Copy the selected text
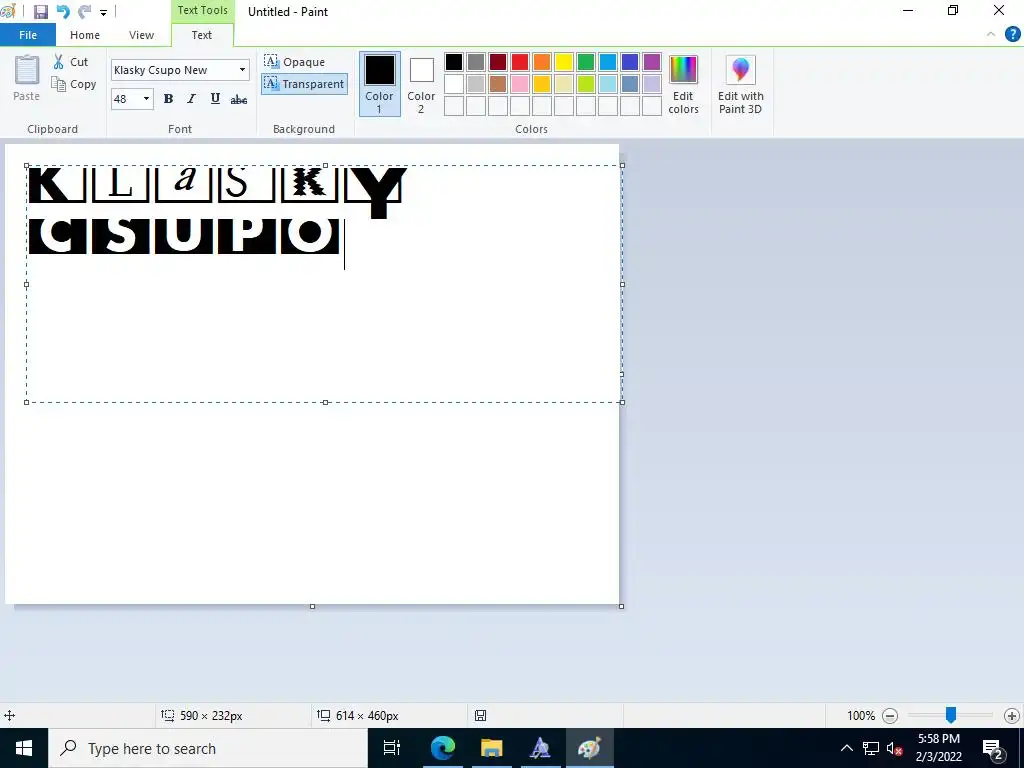This screenshot has height=768, width=1024. click(x=74, y=84)
